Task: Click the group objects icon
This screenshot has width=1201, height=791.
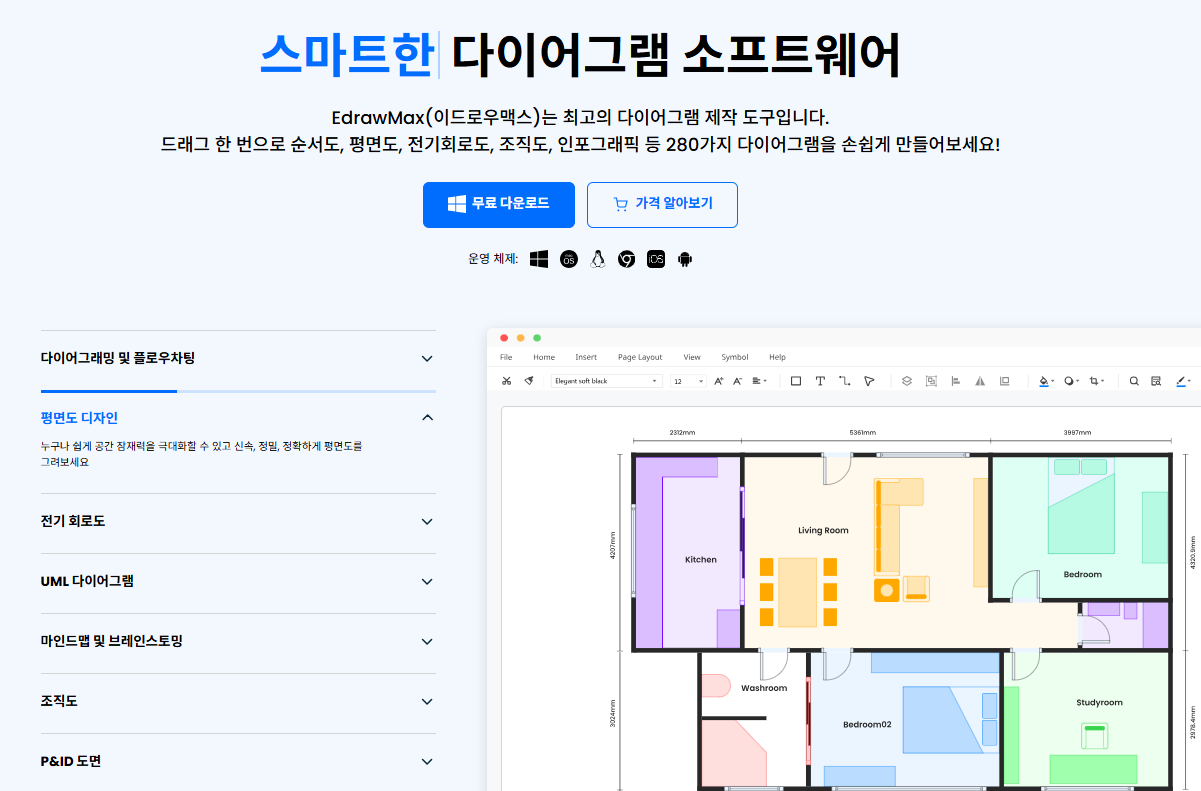Action: tap(931, 381)
